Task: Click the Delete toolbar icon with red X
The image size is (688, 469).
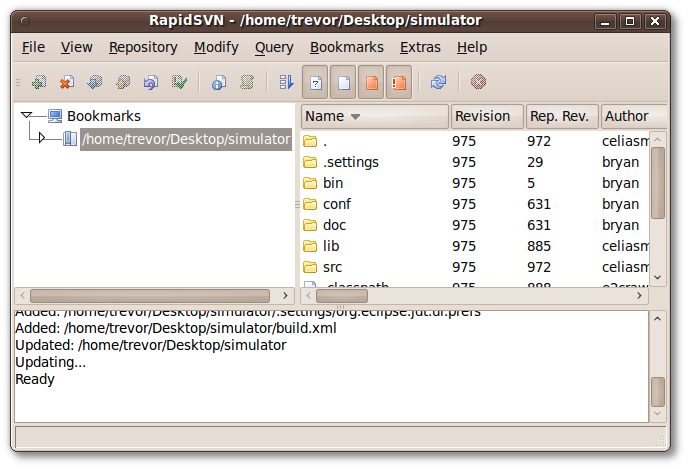Action: point(67,82)
